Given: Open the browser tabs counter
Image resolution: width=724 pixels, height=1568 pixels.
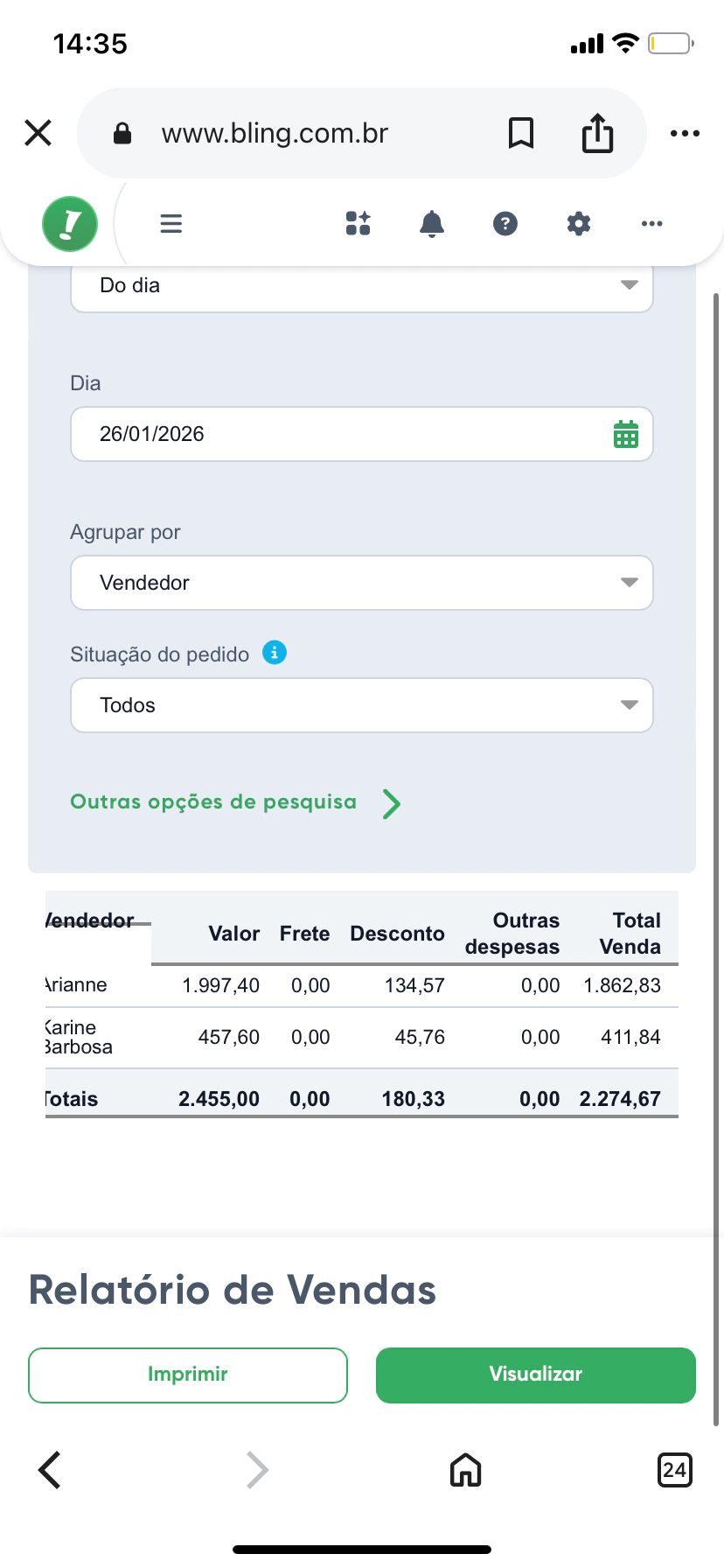Looking at the screenshot, I should coord(674,1470).
